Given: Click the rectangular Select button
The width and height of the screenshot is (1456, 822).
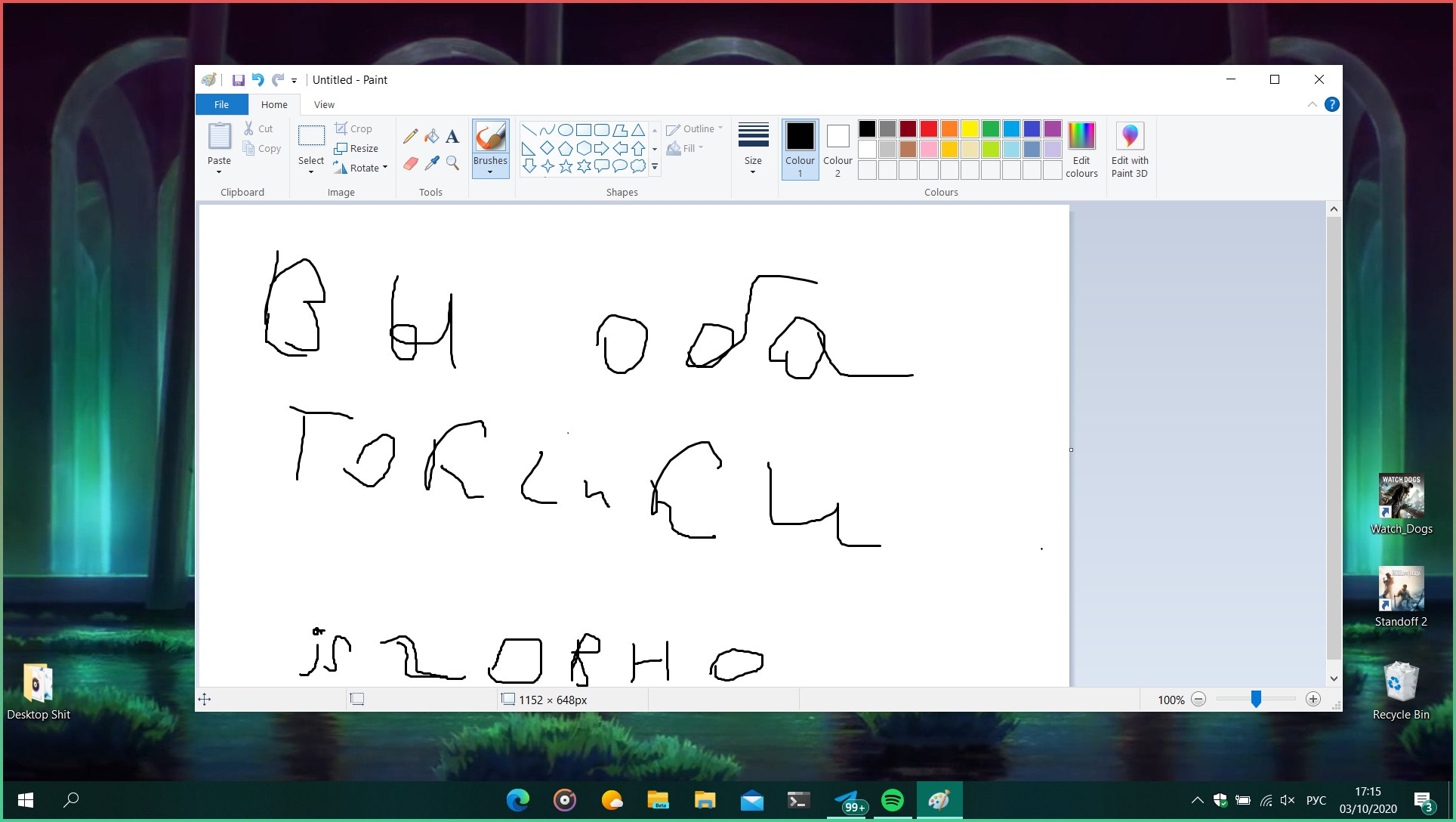Looking at the screenshot, I should (310, 138).
